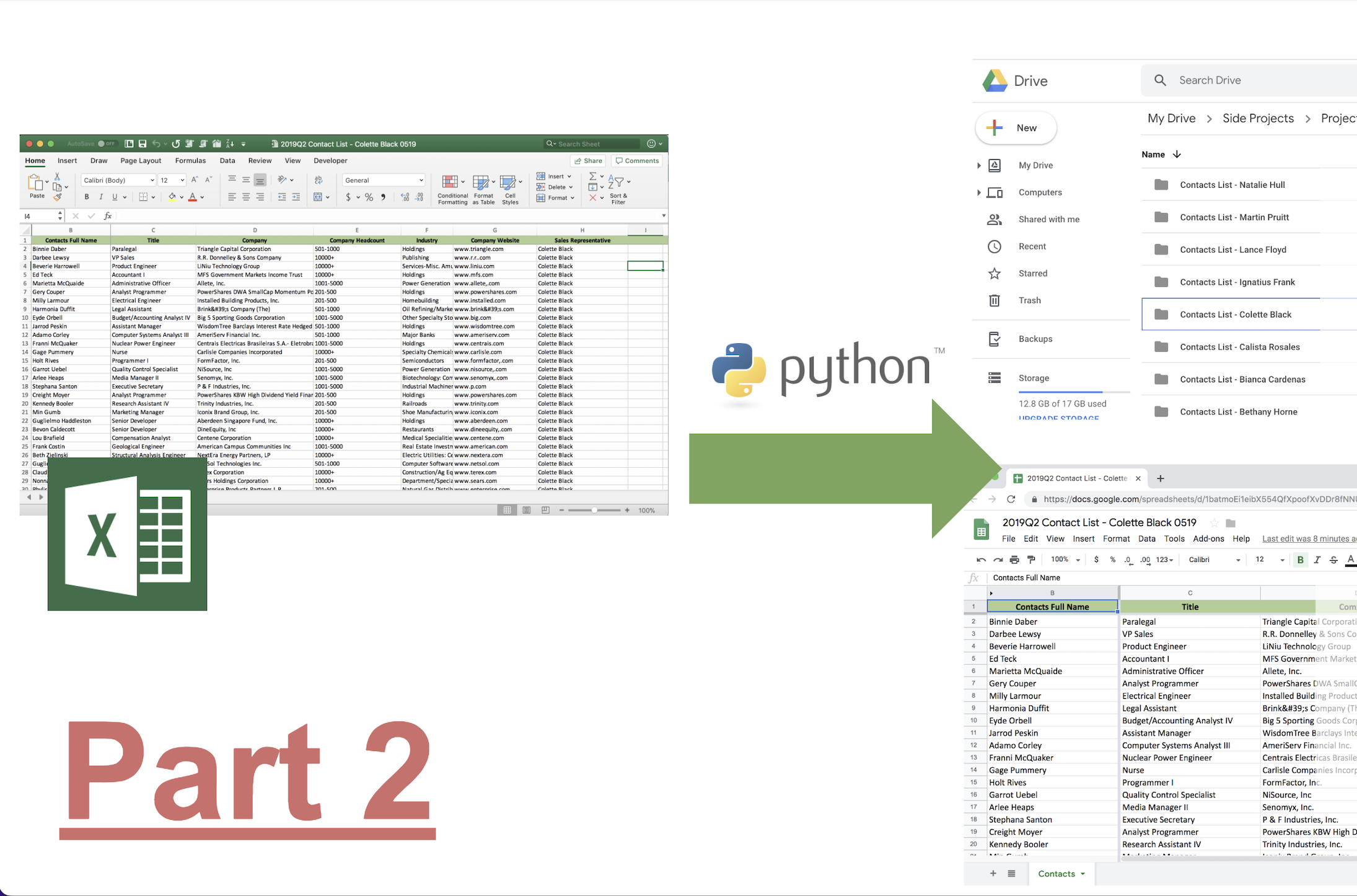Click Side Projects in Drive breadcrumb
The width and height of the screenshot is (1357, 896).
tap(1258, 118)
